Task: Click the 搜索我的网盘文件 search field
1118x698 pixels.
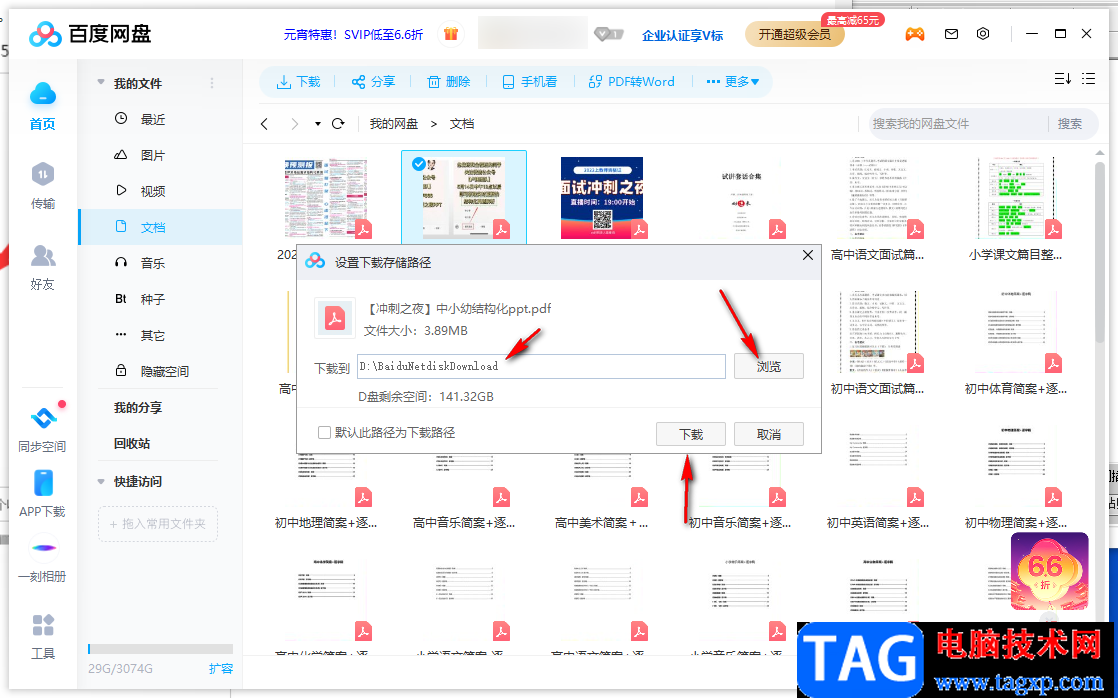Action: [958, 123]
